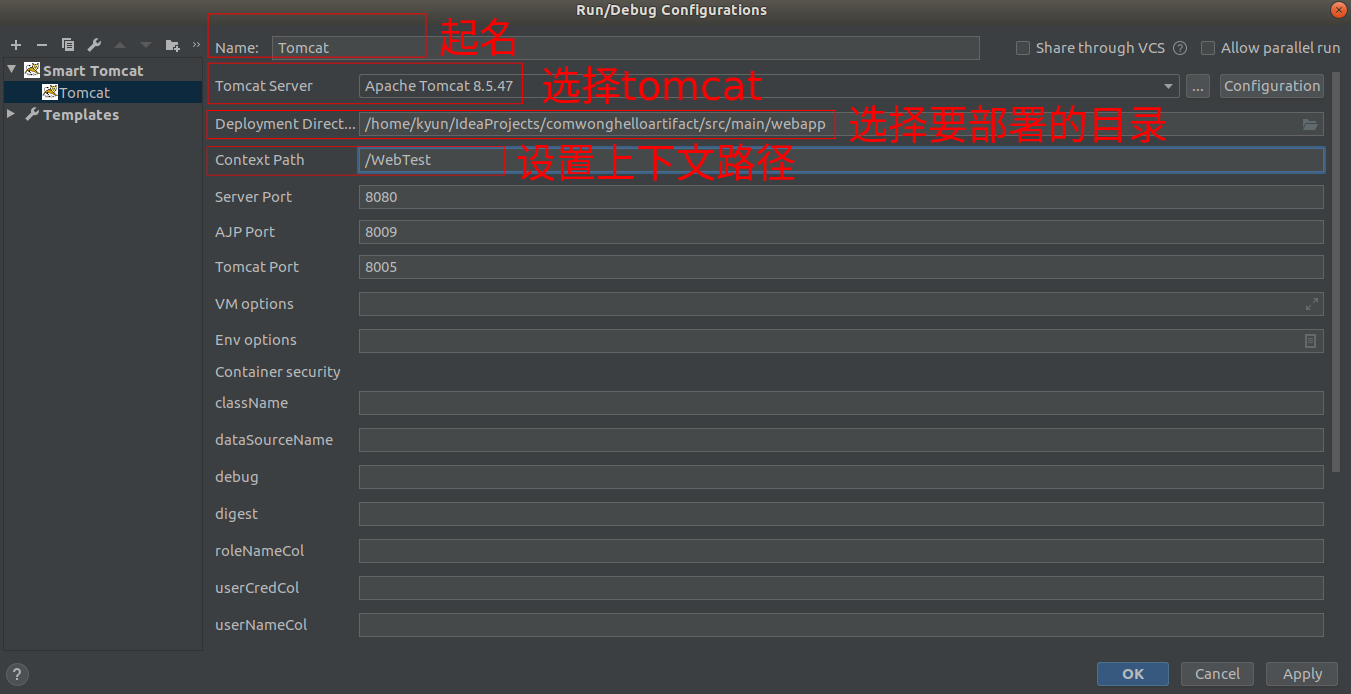
Task: Open the Env options editor
Action: [x=1310, y=340]
